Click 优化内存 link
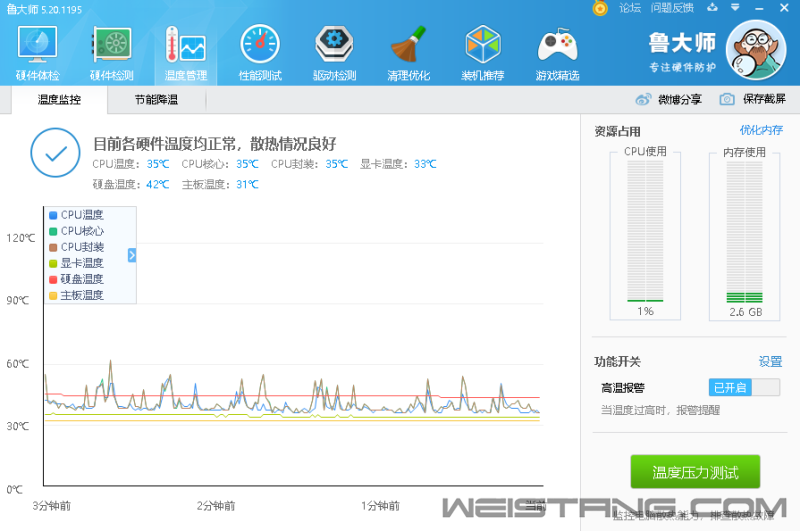The width and height of the screenshot is (800, 531). coord(760,130)
